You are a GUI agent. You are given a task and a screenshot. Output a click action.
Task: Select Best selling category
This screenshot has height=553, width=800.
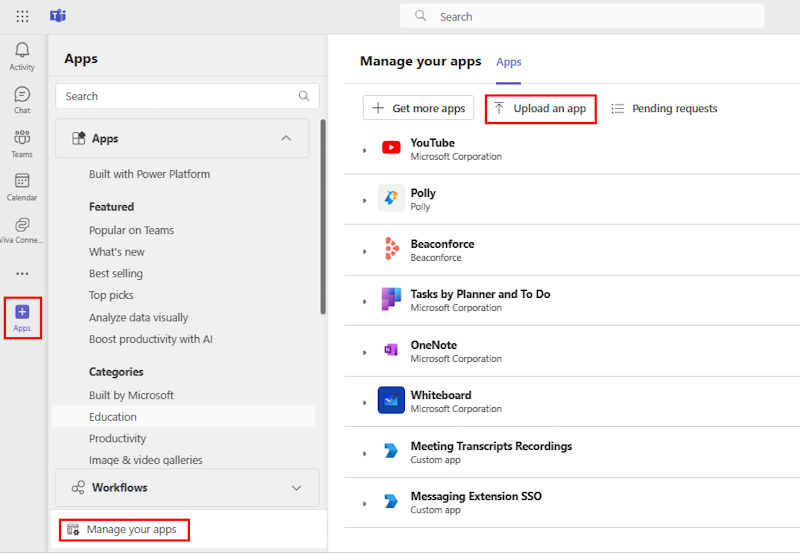tap(116, 273)
